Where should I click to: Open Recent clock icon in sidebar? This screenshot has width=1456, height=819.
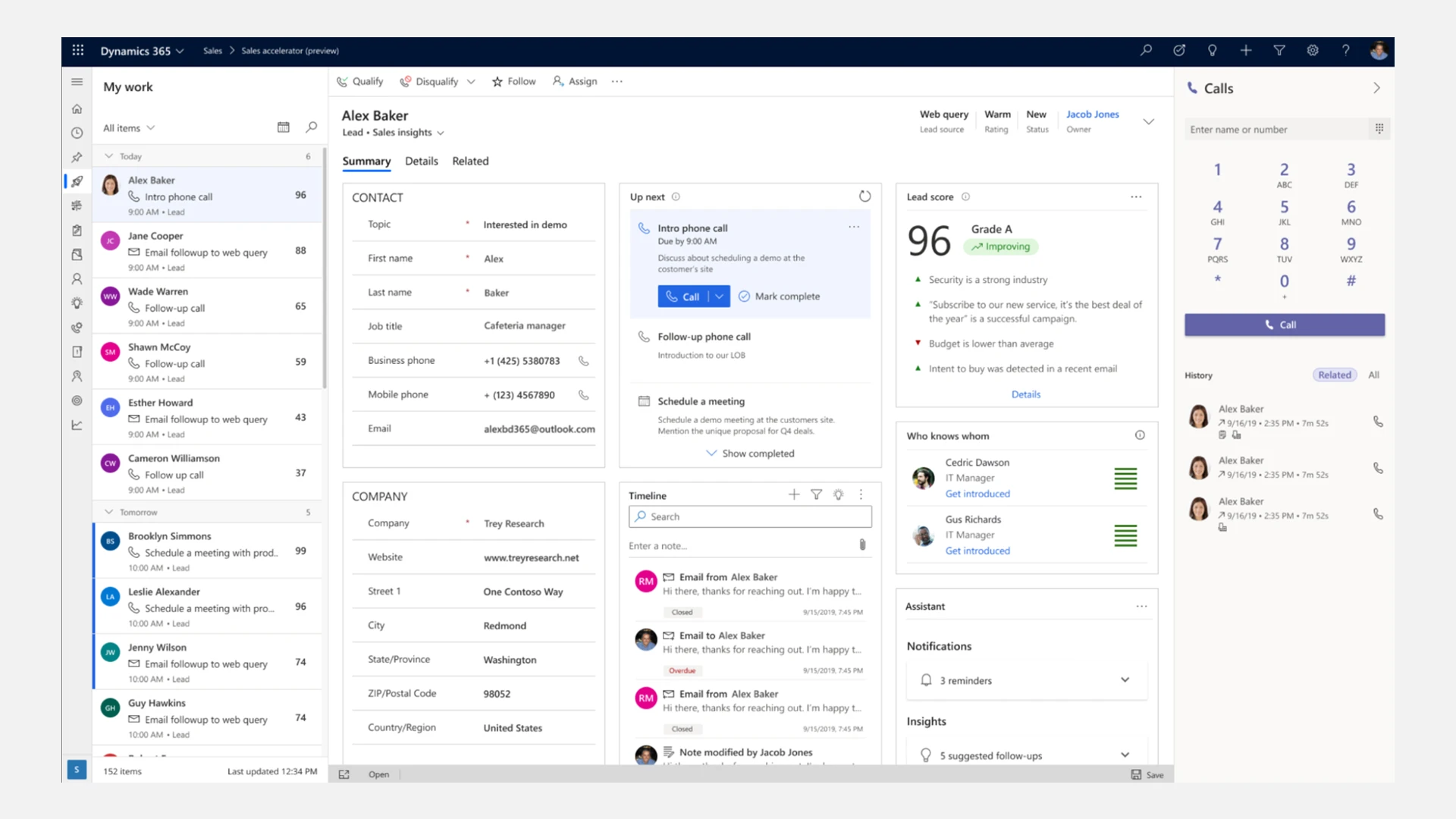click(77, 133)
